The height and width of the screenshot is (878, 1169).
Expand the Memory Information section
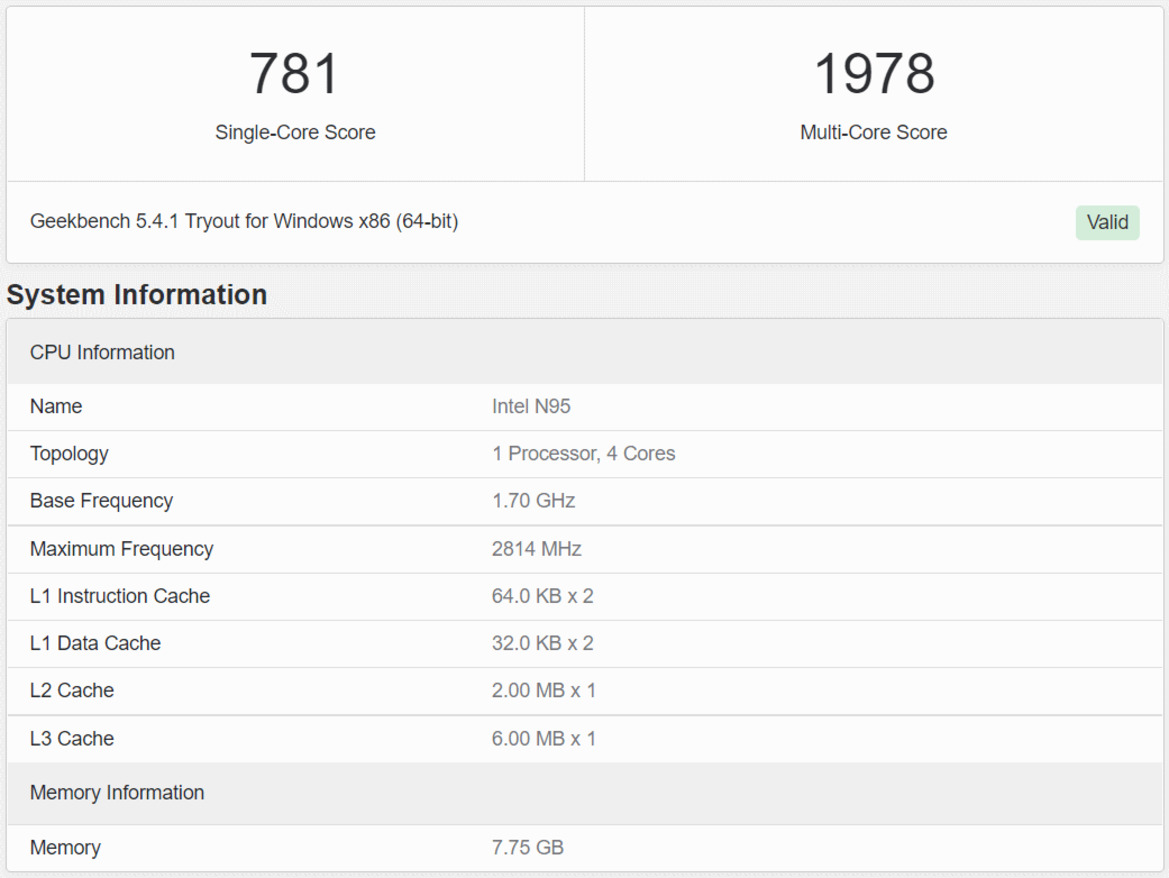[x=115, y=792]
